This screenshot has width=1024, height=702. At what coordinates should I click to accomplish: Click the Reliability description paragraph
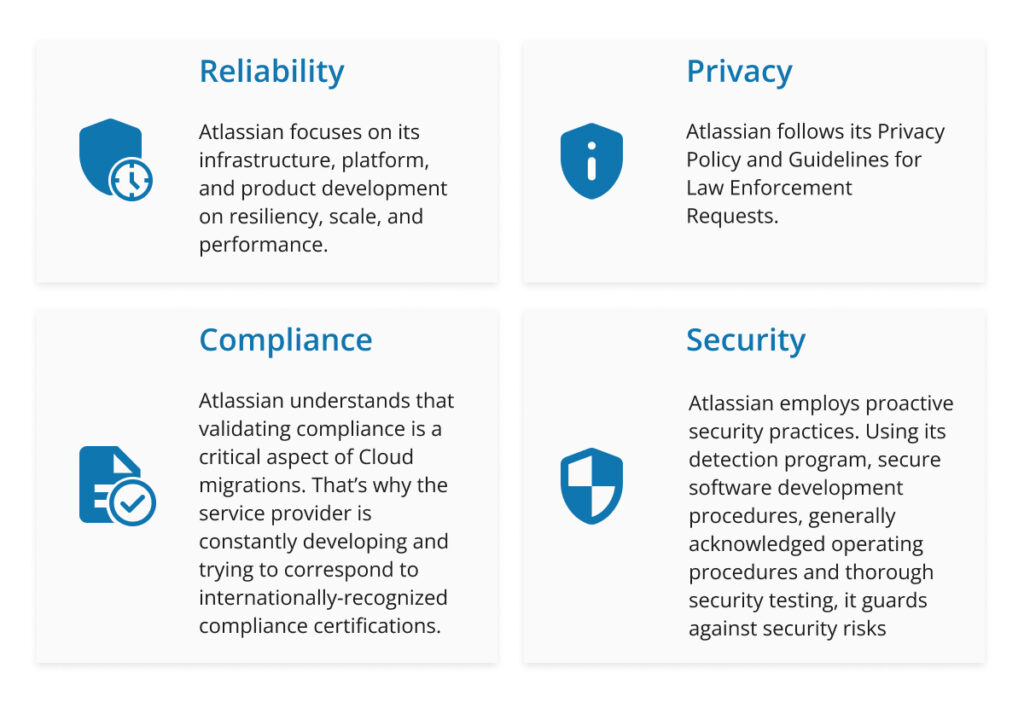pyautogui.click(x=323, y=188)
